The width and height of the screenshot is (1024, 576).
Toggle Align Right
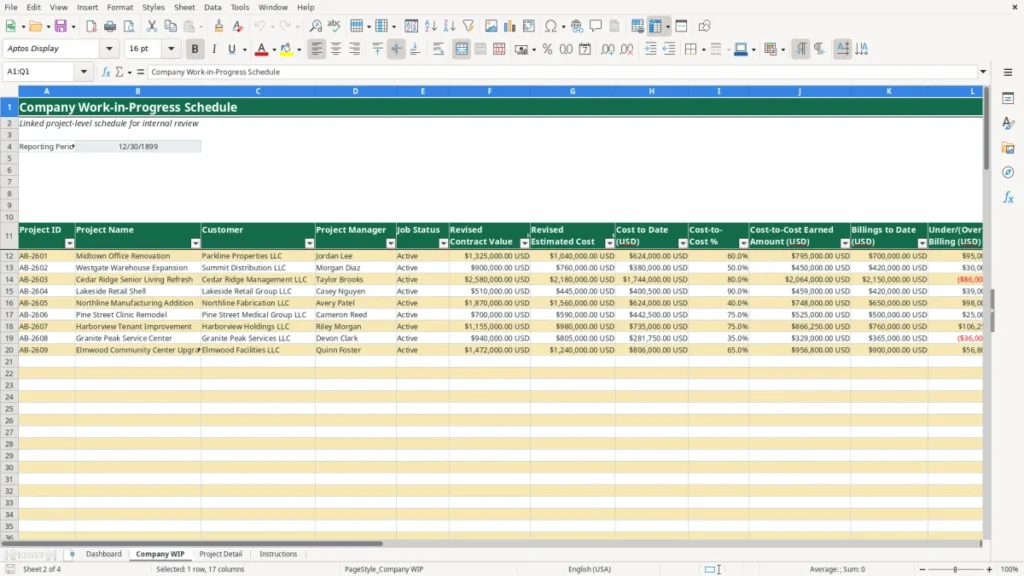click(x=355, y=49)
